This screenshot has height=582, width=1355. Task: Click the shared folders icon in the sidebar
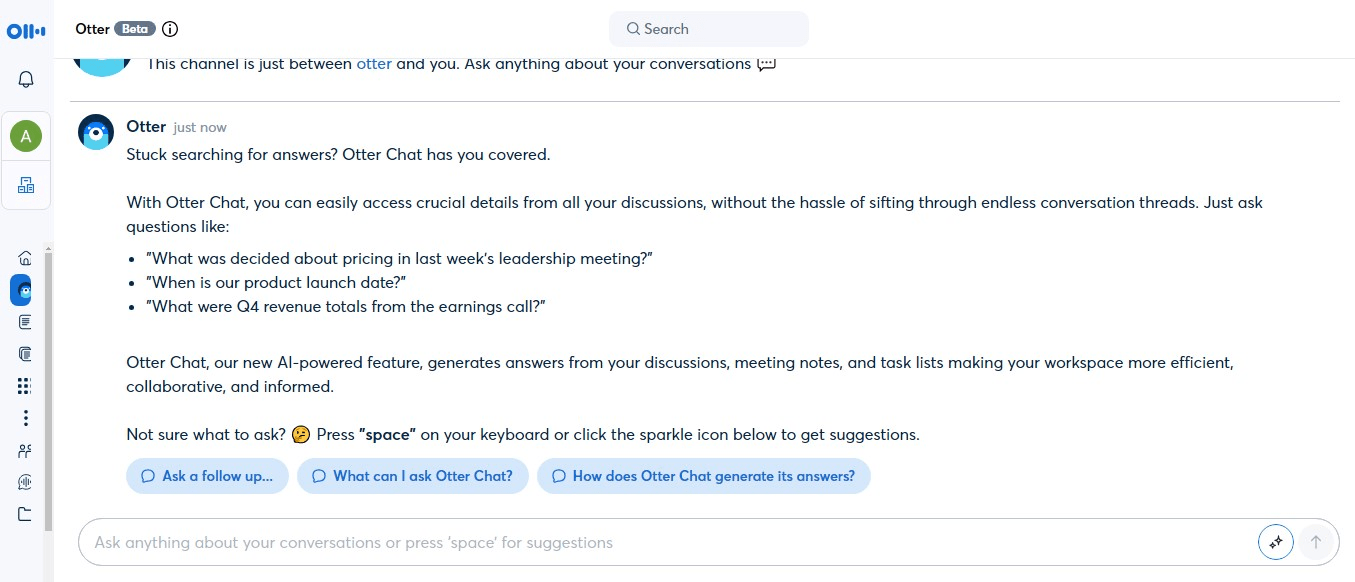(x=22, y=353)
